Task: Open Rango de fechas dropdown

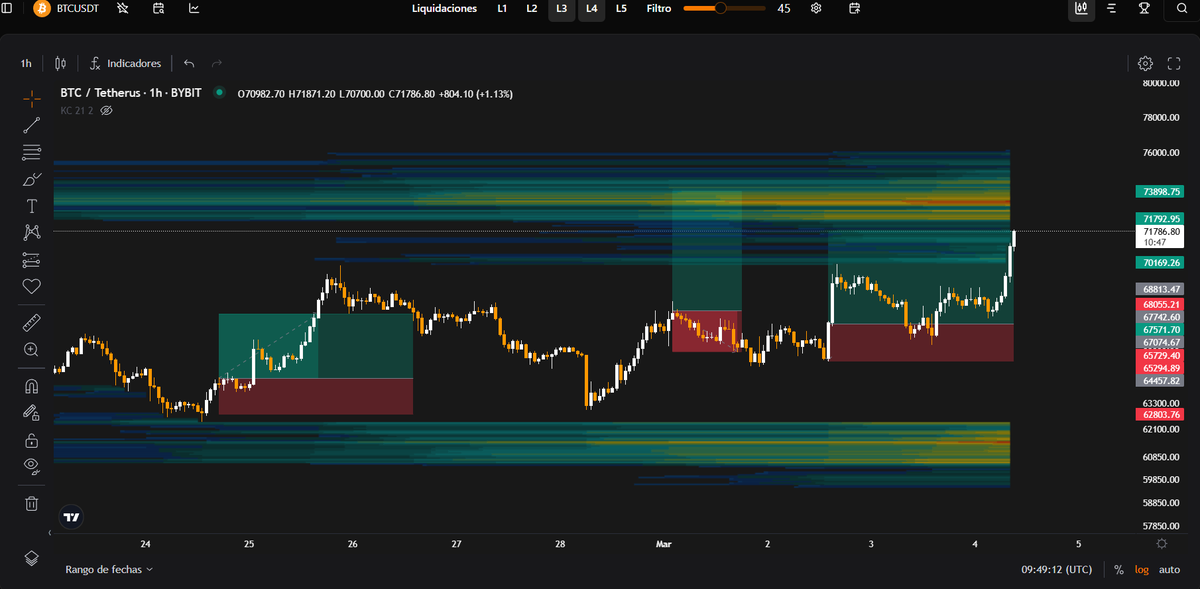Action: tap(109, 569)
